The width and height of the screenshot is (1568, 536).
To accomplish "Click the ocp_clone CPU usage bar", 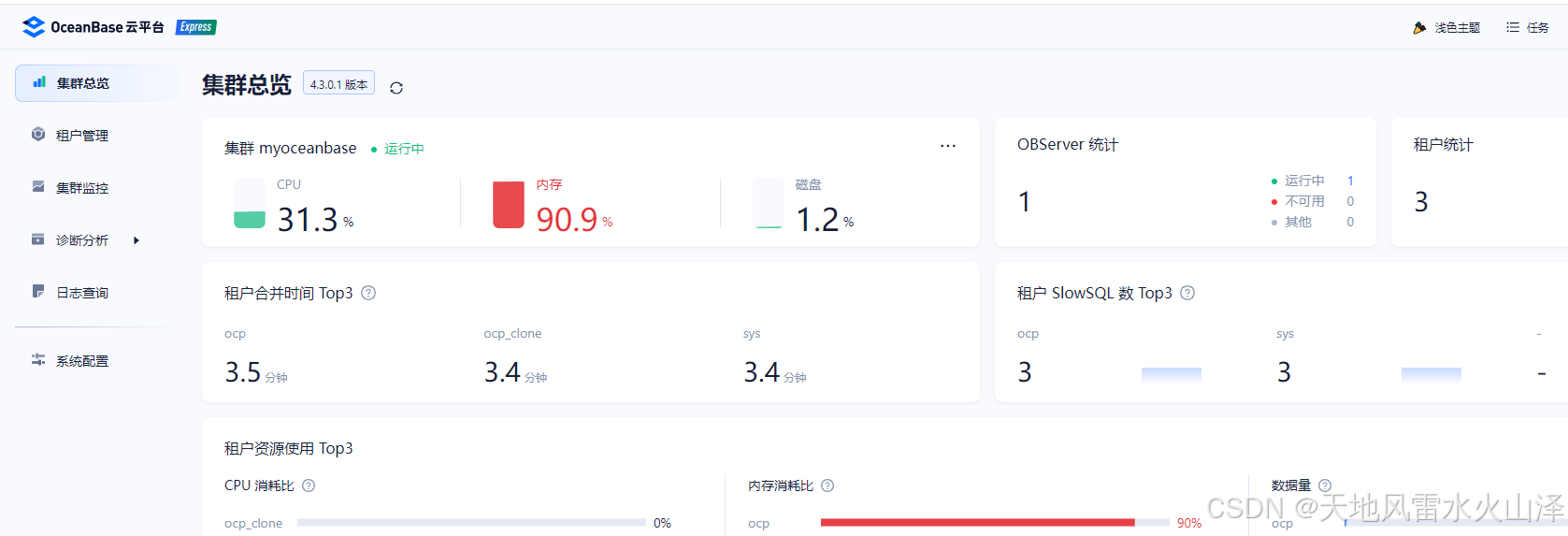I will [471, 523].
